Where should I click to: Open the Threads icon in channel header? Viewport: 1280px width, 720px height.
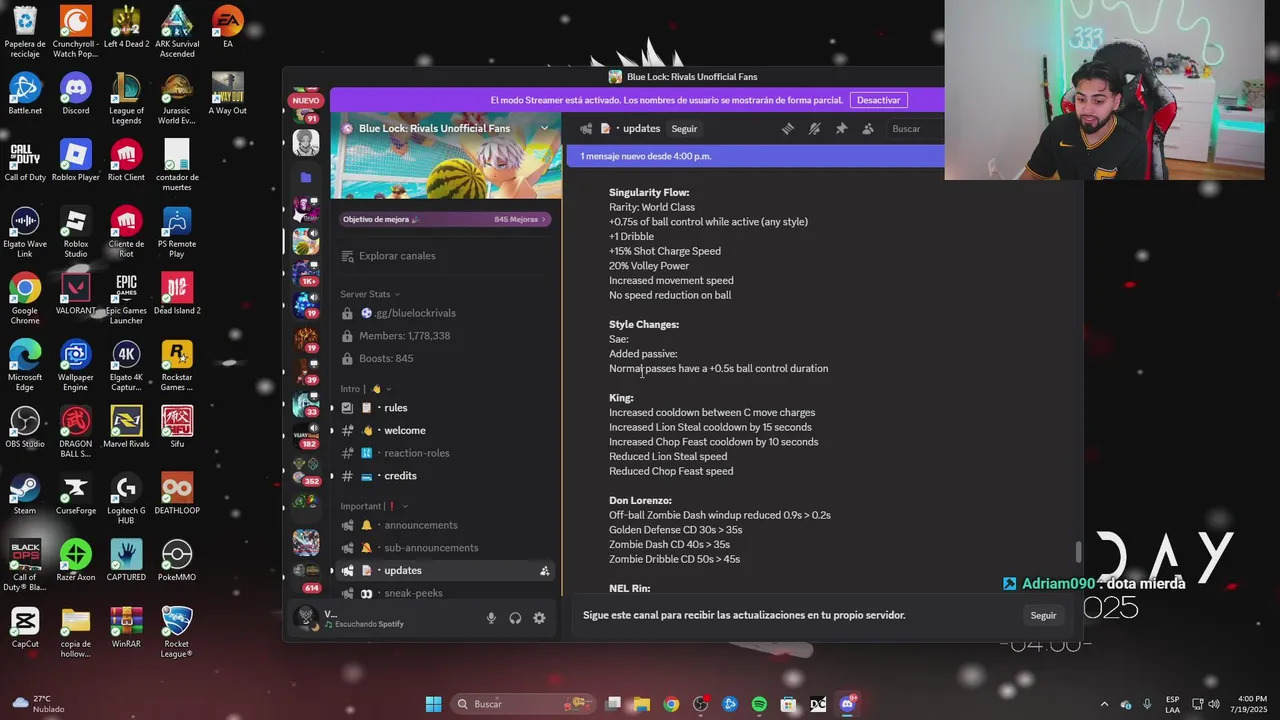(x=788, y=128)
